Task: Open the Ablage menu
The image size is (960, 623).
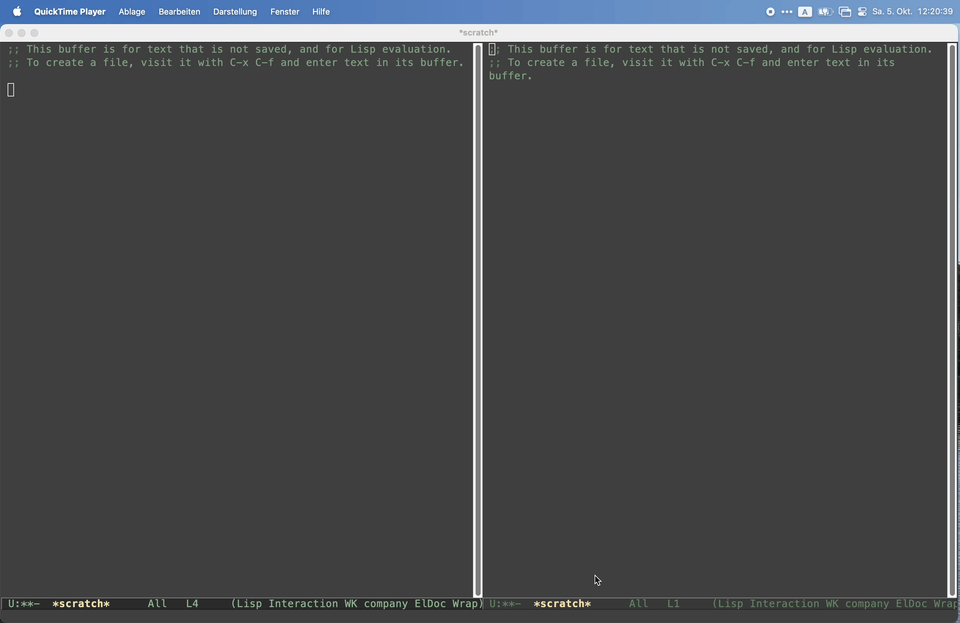Action: 132,12
